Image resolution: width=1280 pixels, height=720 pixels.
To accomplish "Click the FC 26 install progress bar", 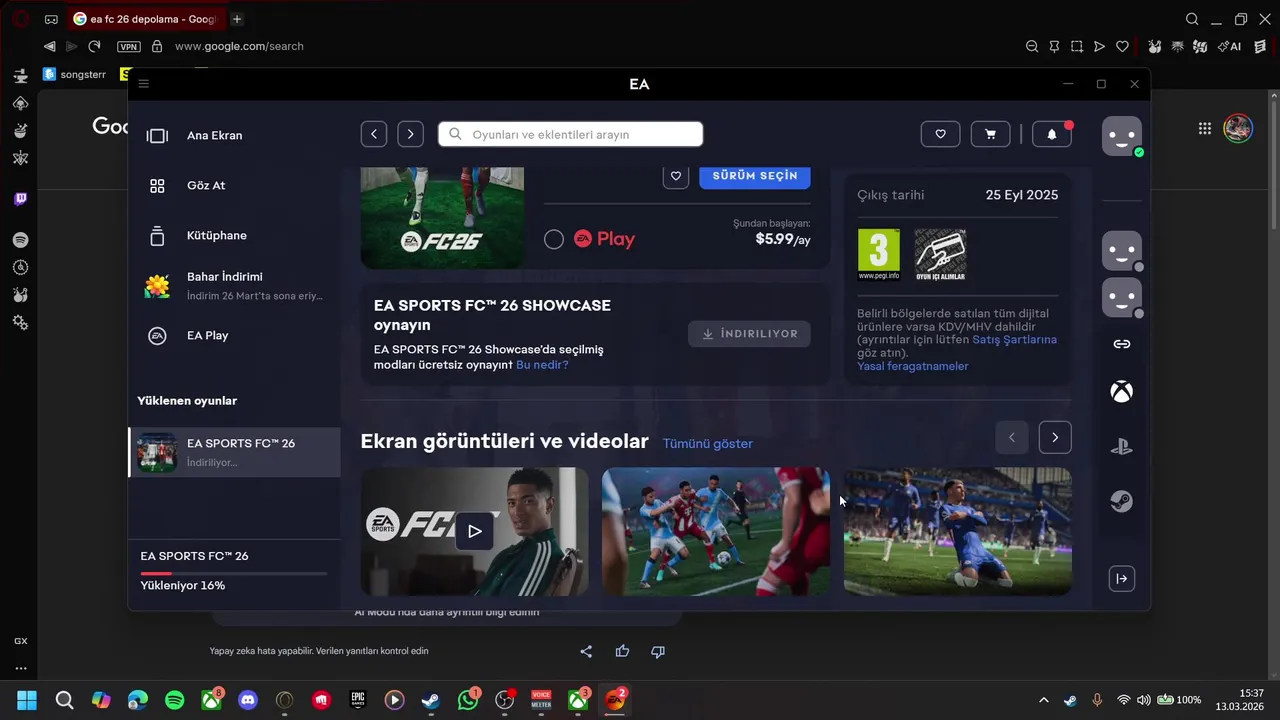I will (x=234, y=574).
